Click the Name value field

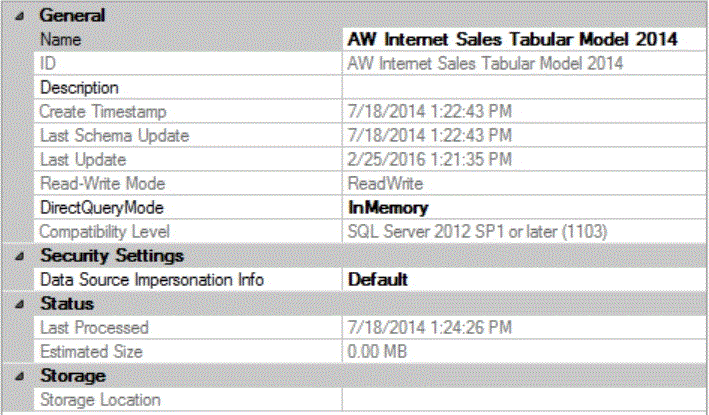coord(513,40)
